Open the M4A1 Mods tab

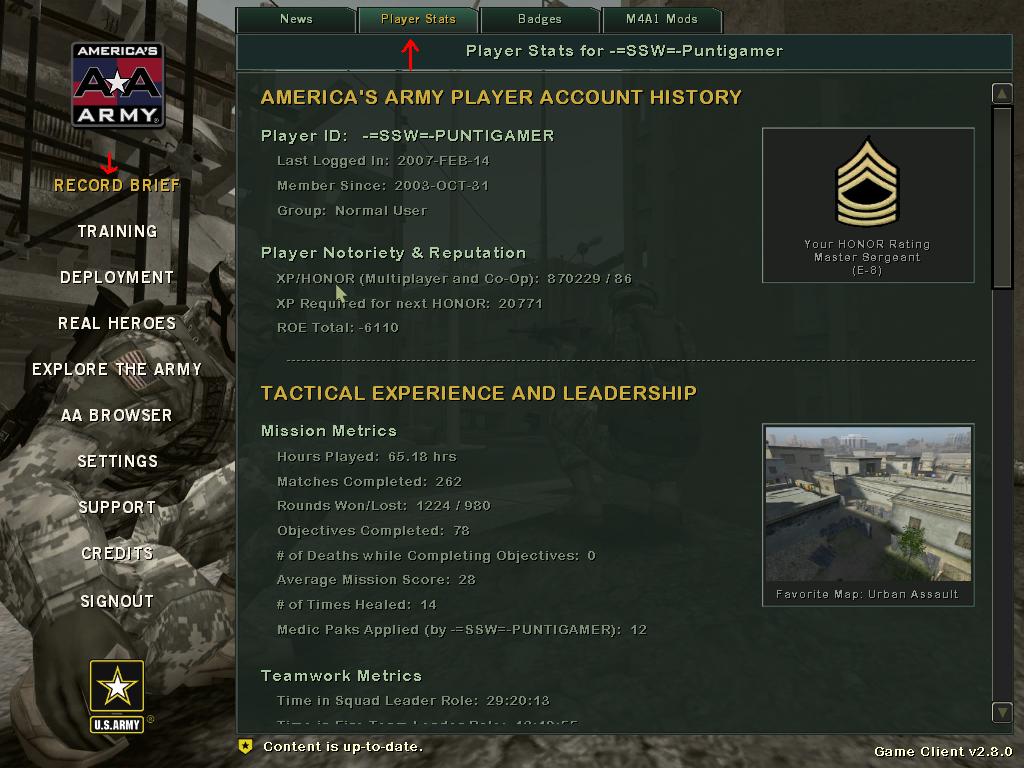click(662, 20)
